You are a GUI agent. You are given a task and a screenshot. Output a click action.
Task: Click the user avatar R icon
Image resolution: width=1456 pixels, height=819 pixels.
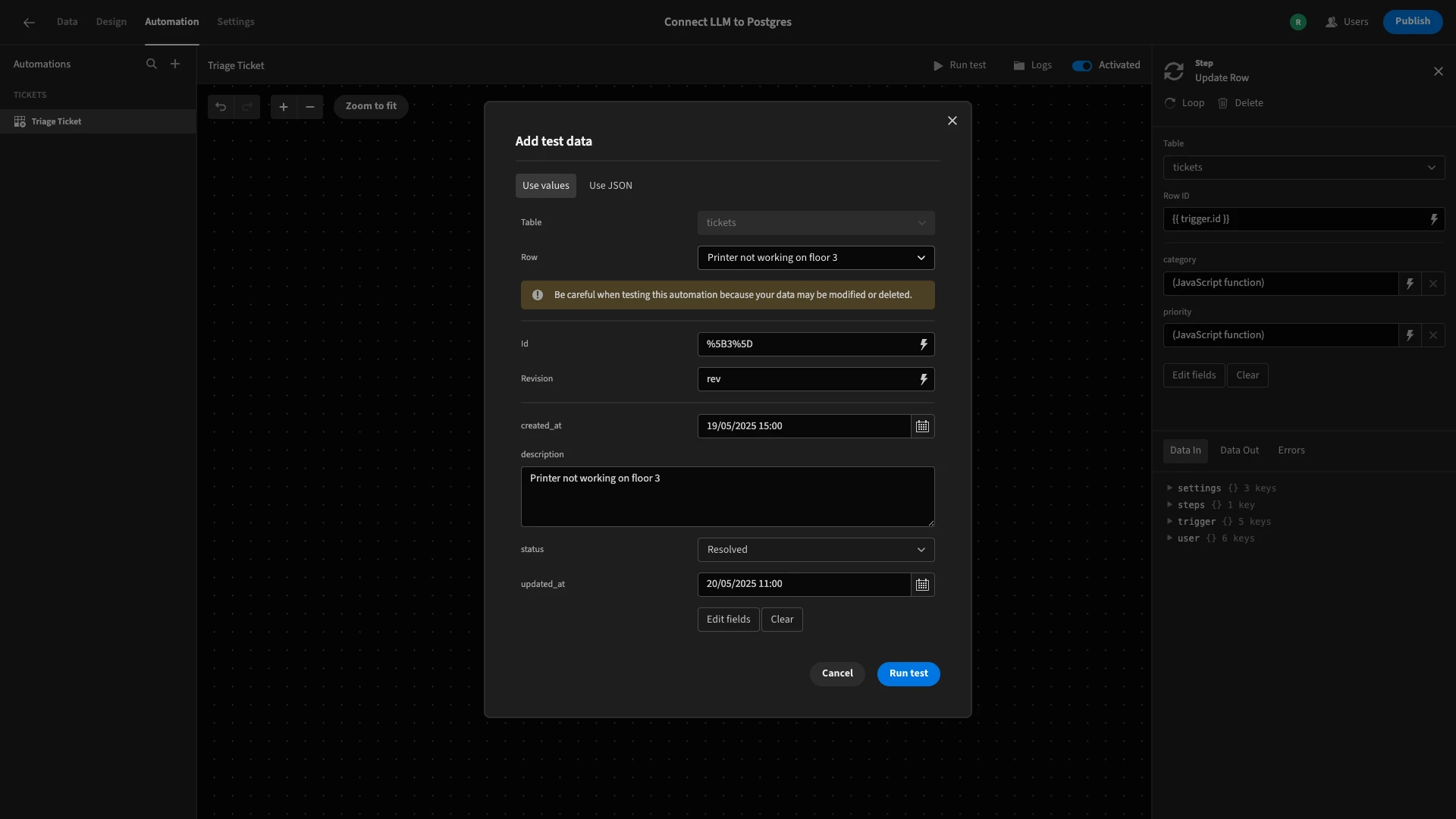pyautogui.click(x=1298, y=22)
